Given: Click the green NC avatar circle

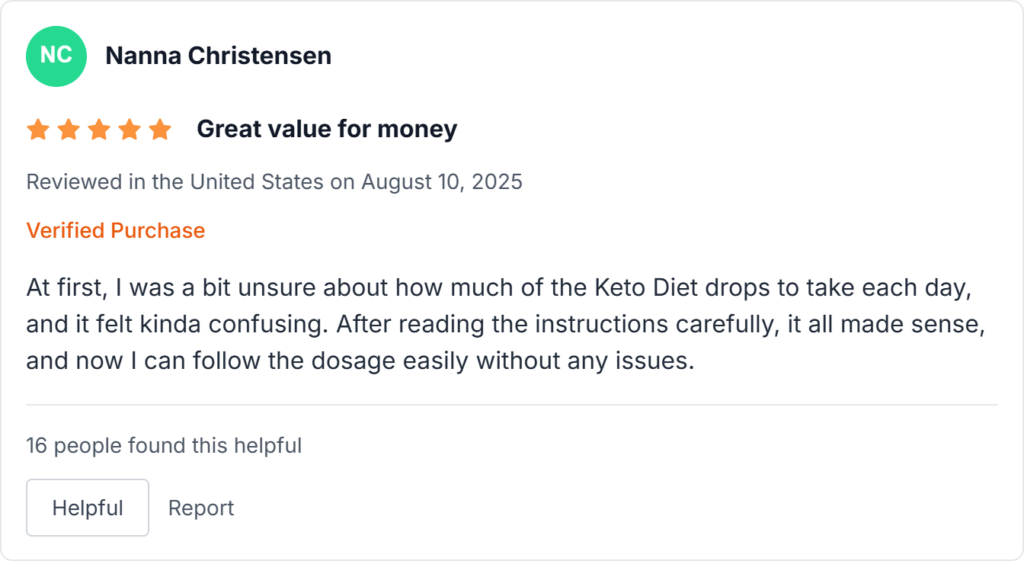Looking at the screenshot, I should click(55, 56).
